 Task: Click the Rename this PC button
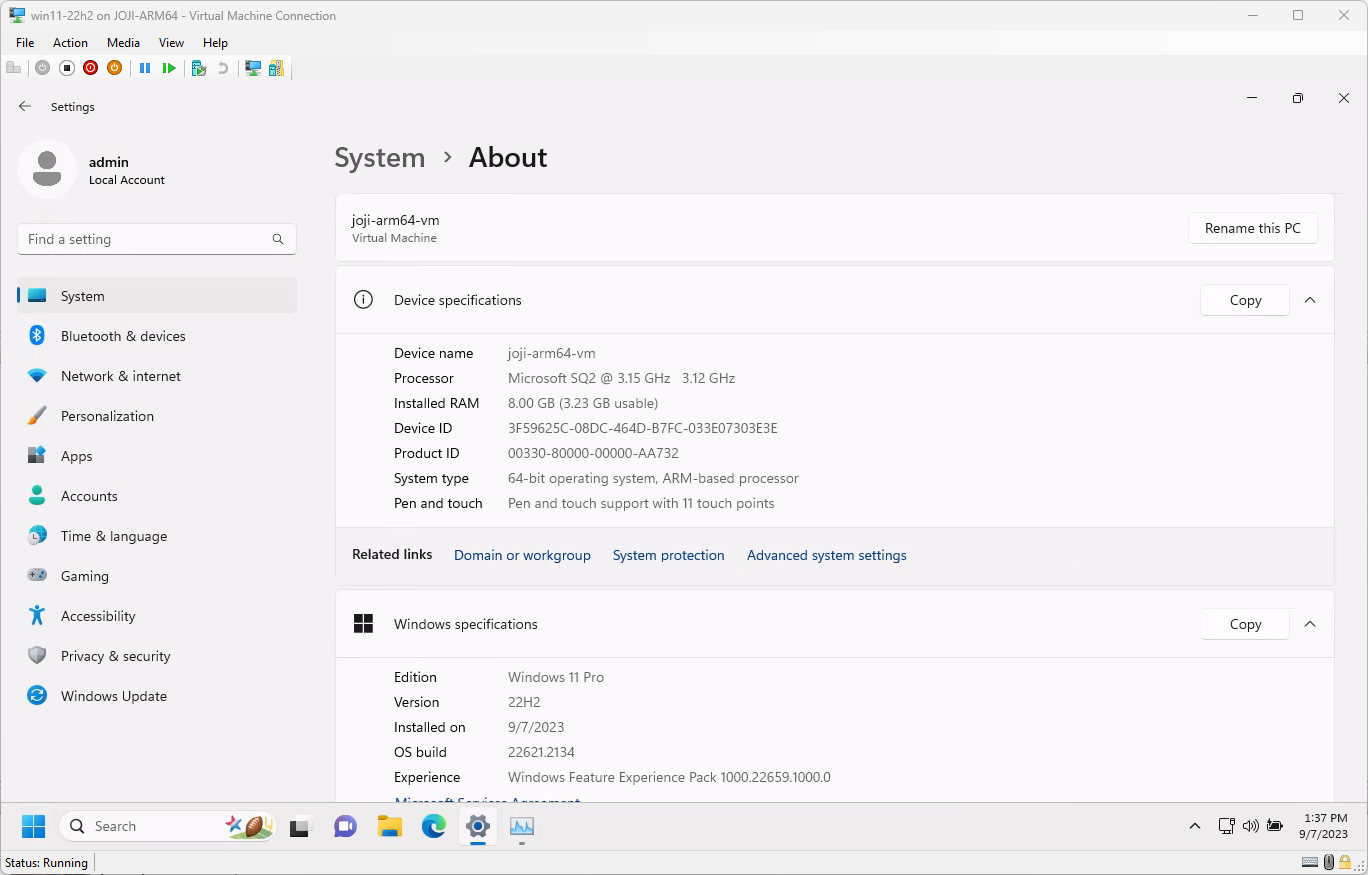pyautogui.click(x=1252, y=228)
